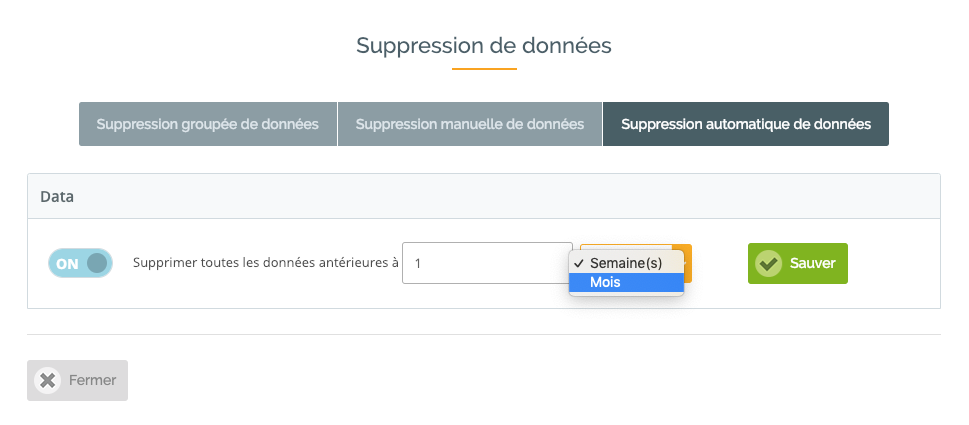The image size is (969, 425).
Task: Open the Suppression manuelle de données tab
Action: [x=470, y=124]
